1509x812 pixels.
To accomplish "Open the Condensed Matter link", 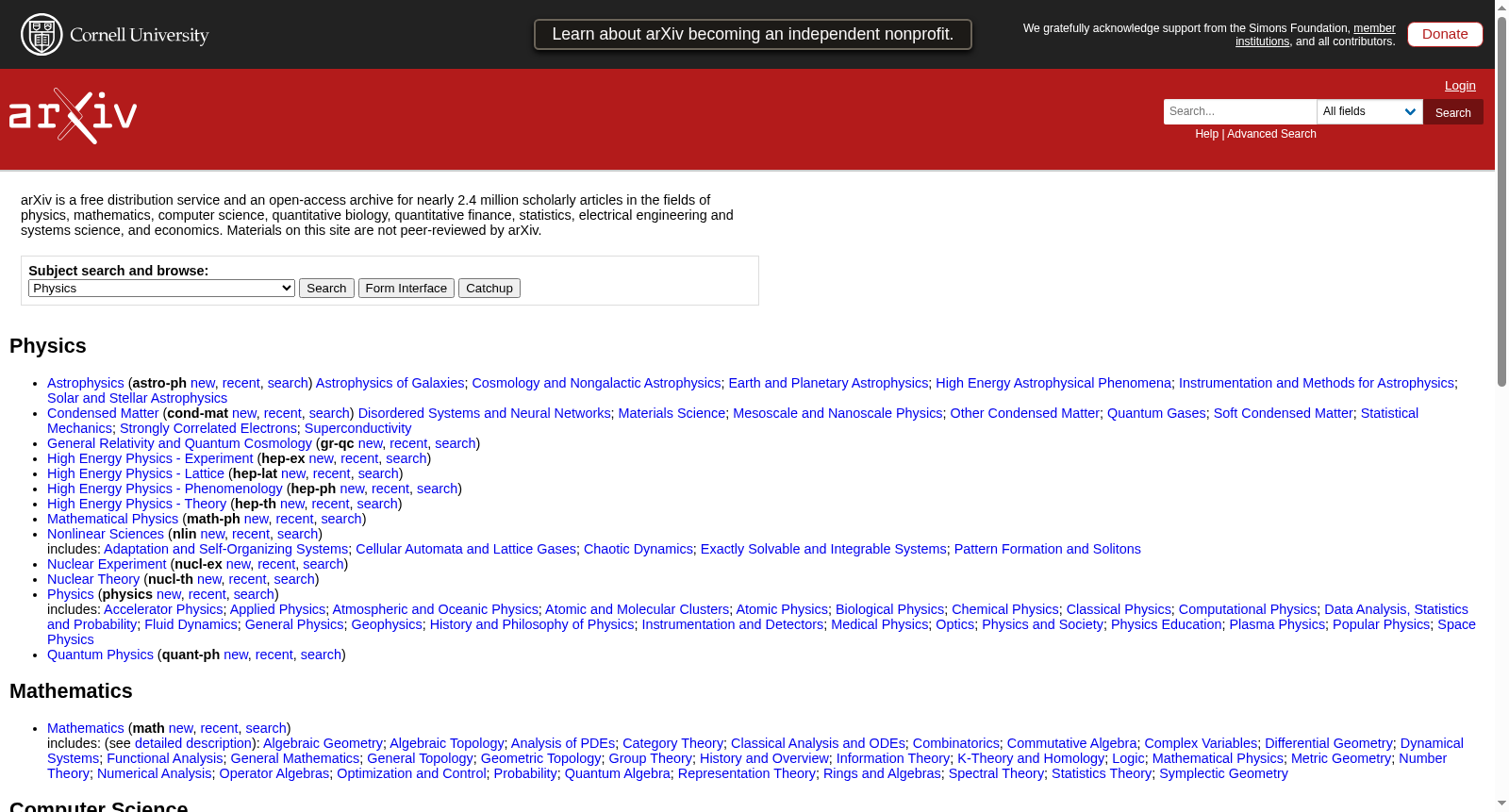I will 103,413.
